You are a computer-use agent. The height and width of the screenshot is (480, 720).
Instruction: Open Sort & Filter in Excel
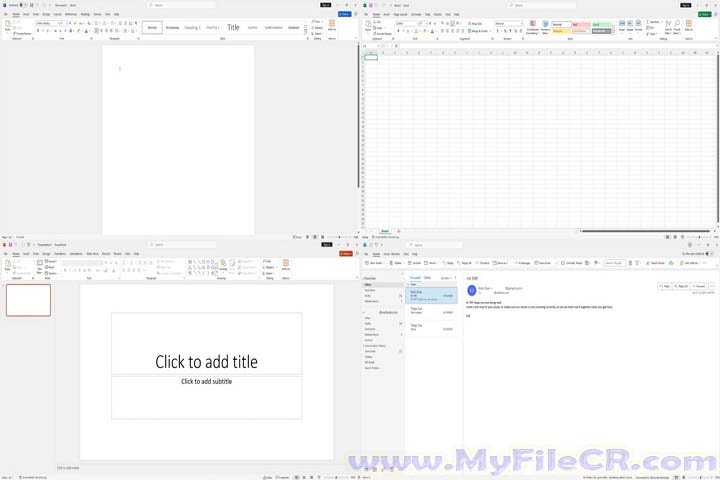click(x=668, y=27)
